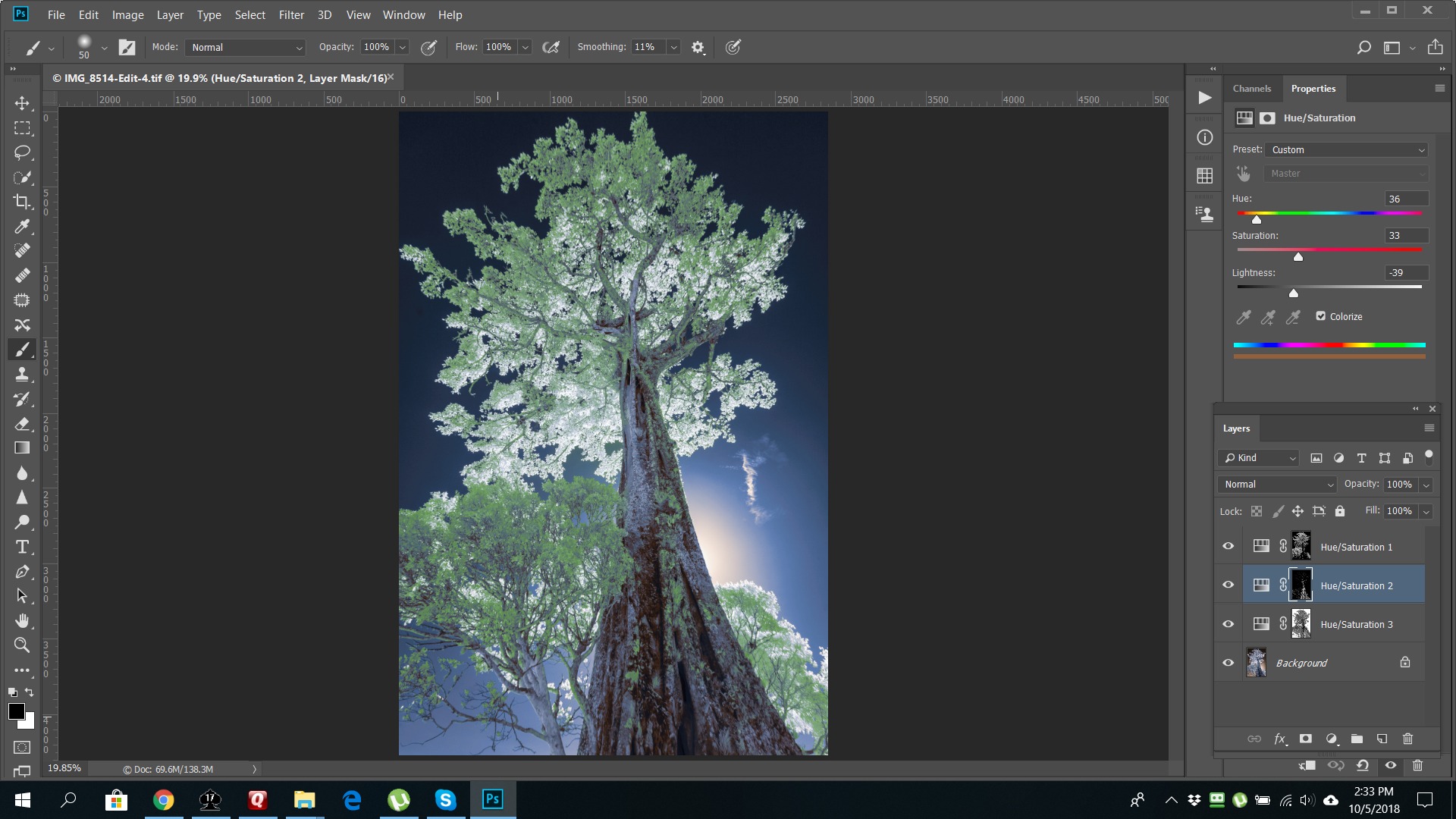Open the Select menu

(x=249, y=14)
